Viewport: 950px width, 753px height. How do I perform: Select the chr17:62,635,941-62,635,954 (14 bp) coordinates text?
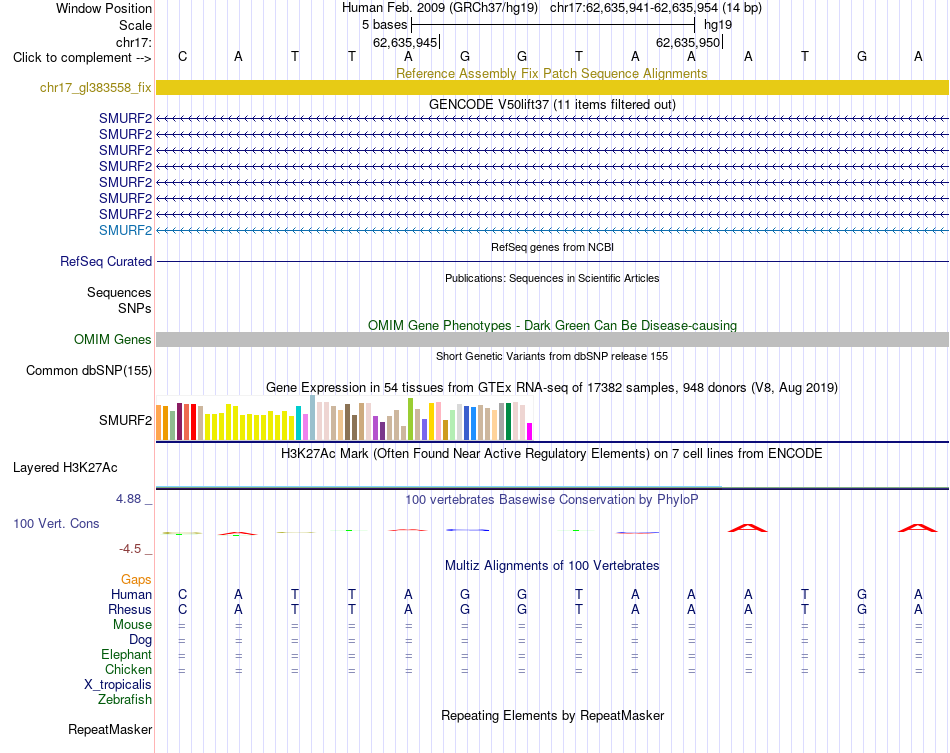(656, 8)
